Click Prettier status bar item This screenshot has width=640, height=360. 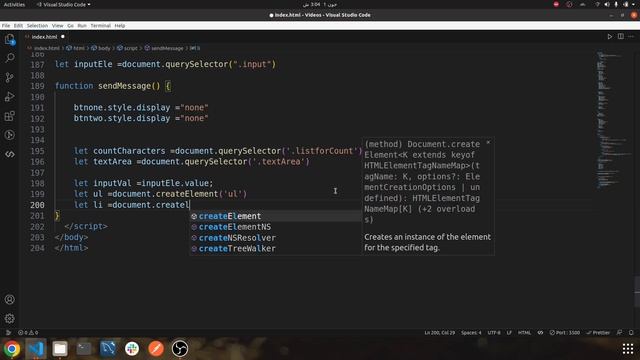598,333
